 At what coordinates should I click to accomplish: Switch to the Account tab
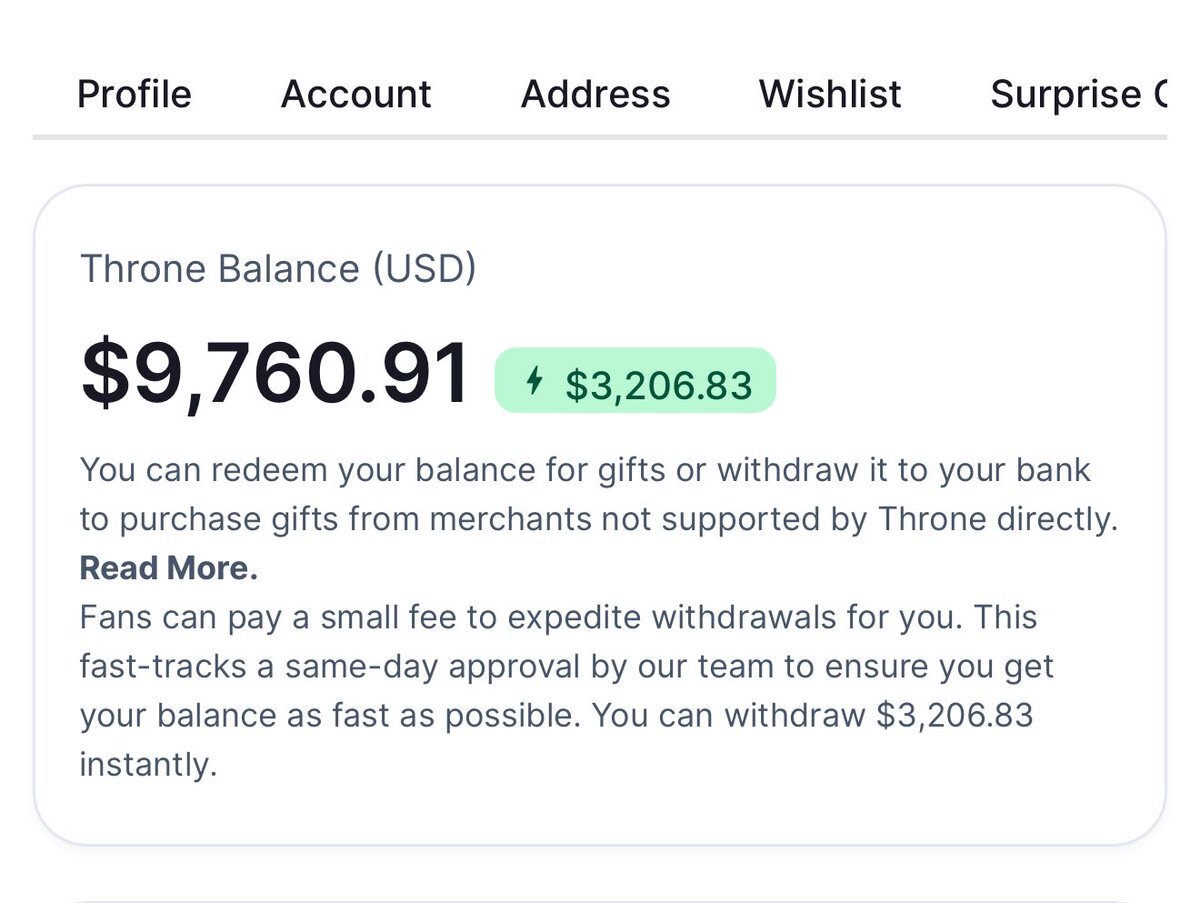(x=356, y=94)
